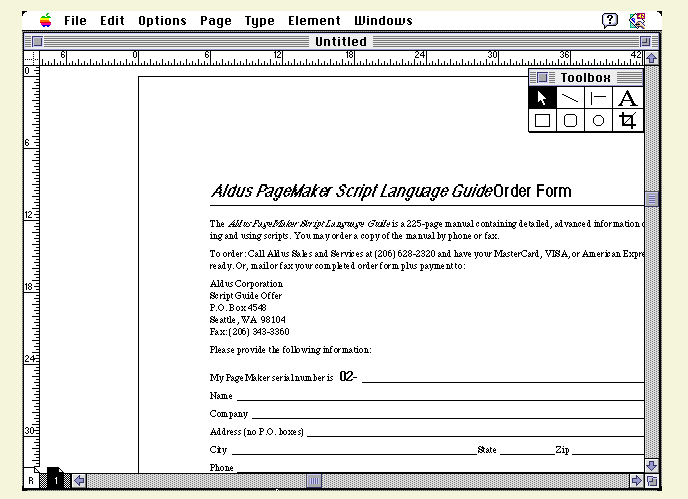Select the Pointer tool in Toolbox
688x499 pixels.
click(x=542, y=98)
